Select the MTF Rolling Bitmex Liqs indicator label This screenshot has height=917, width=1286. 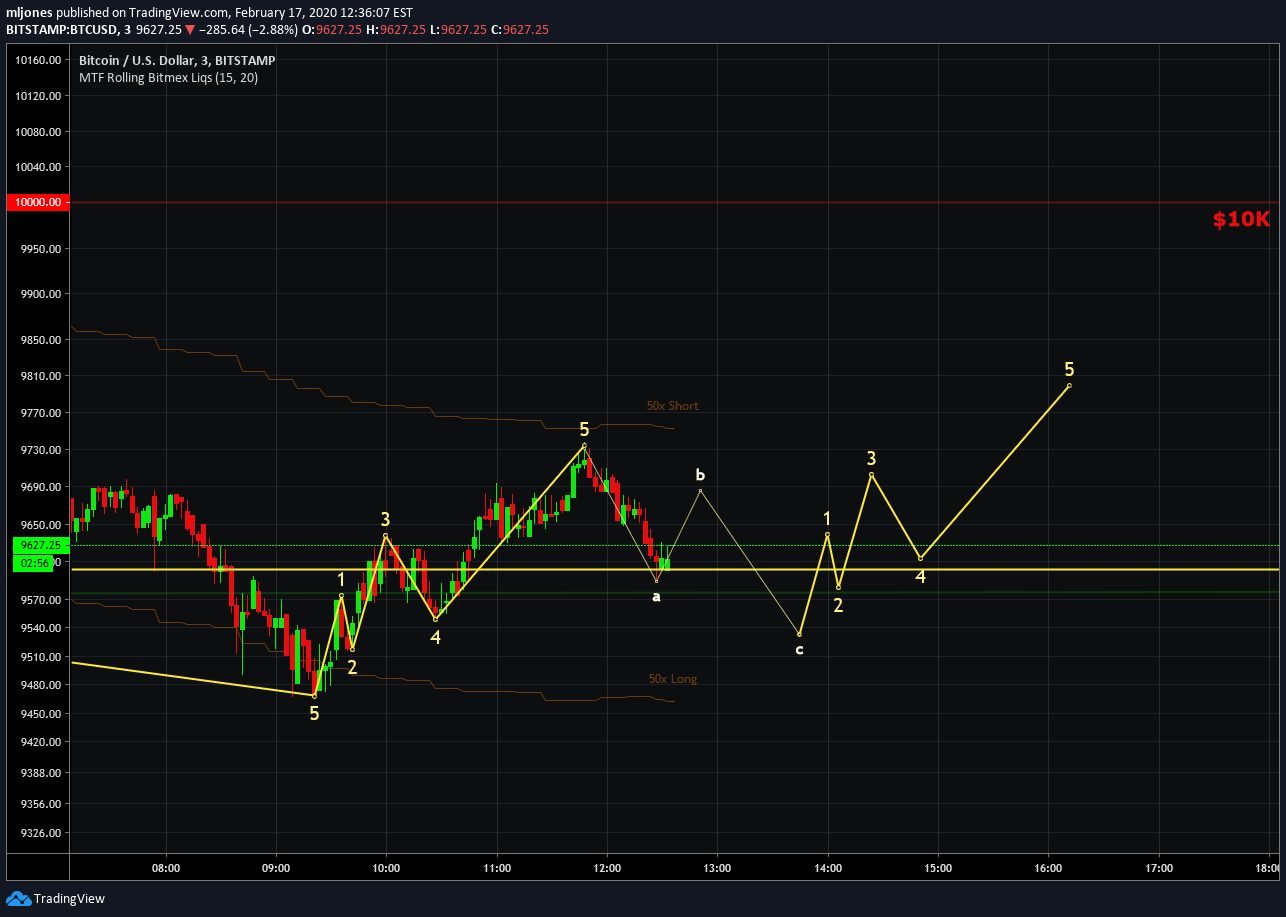click(169, 78)
